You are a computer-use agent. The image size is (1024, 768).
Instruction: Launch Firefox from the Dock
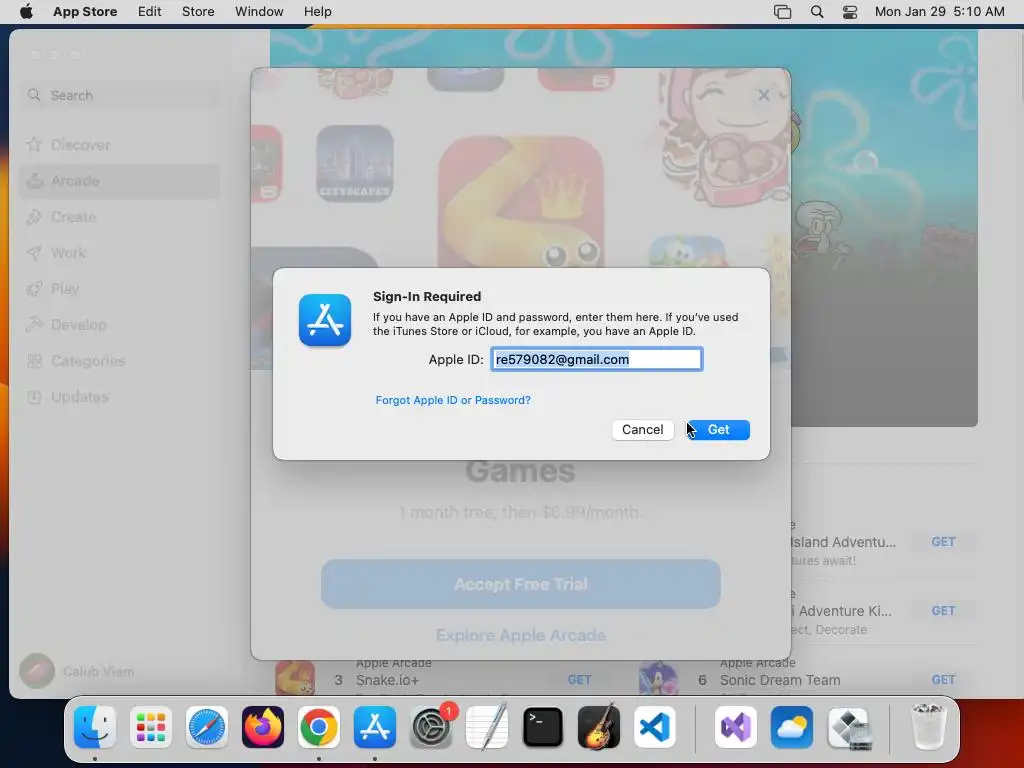pos(263,727)
